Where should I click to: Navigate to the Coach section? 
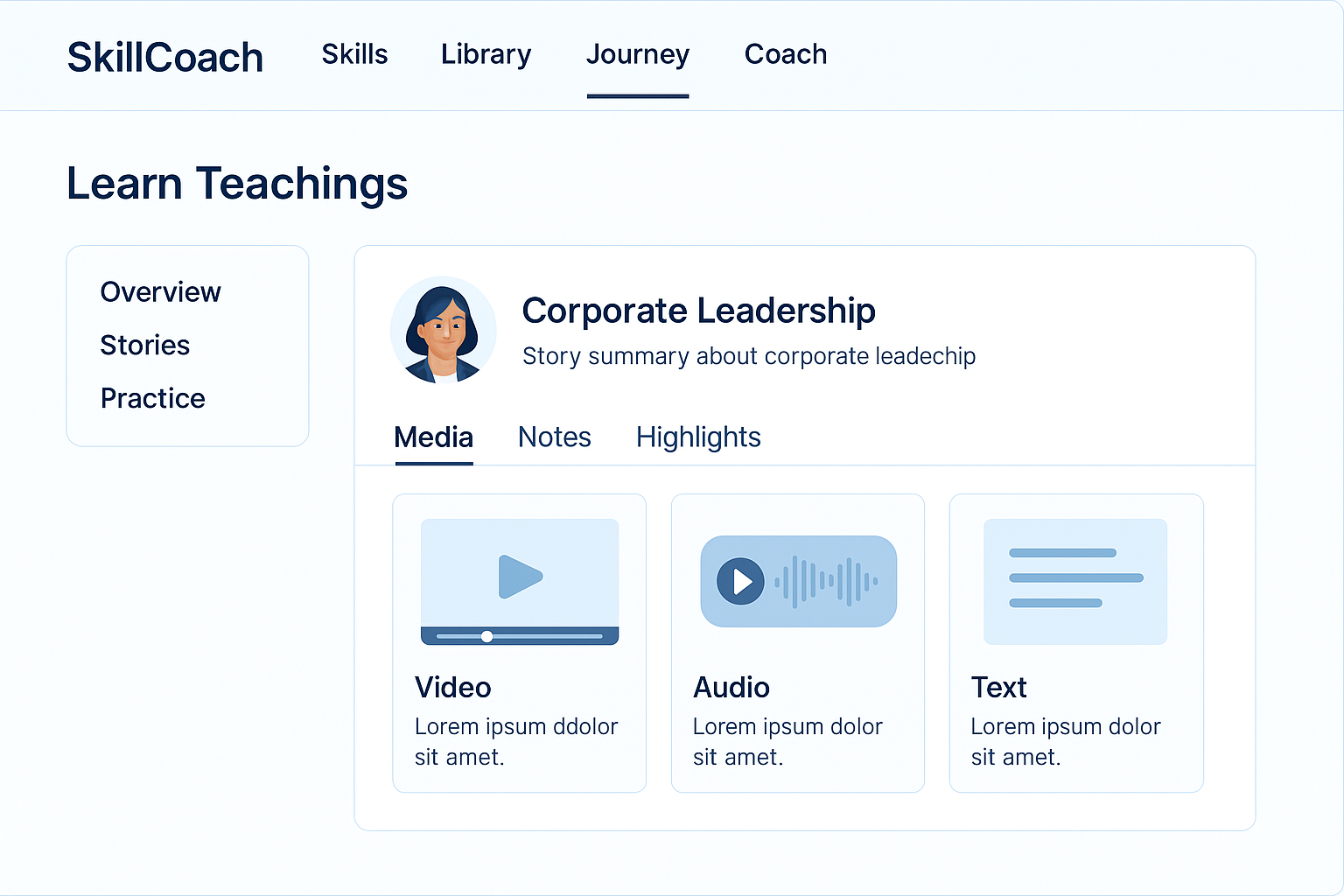[x=785, y=54]
